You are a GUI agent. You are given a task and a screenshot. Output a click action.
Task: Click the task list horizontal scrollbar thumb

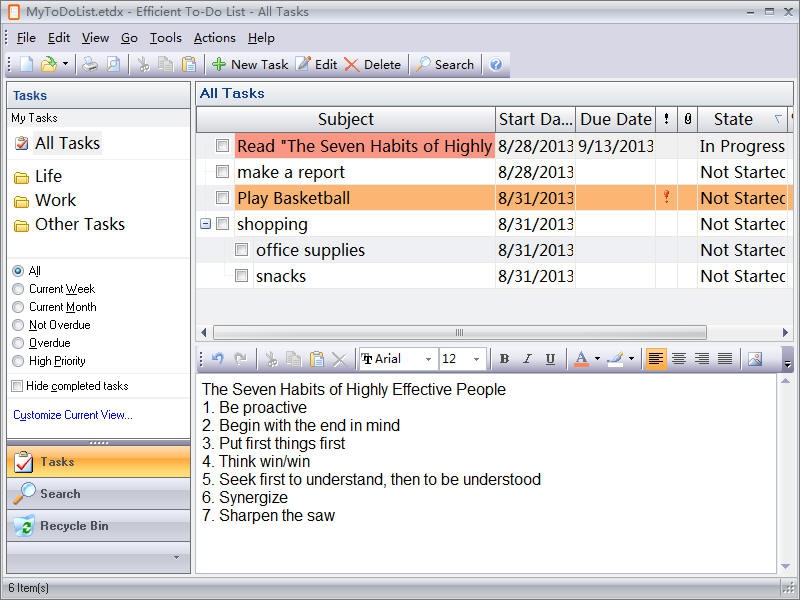click(x=460, y=333)
